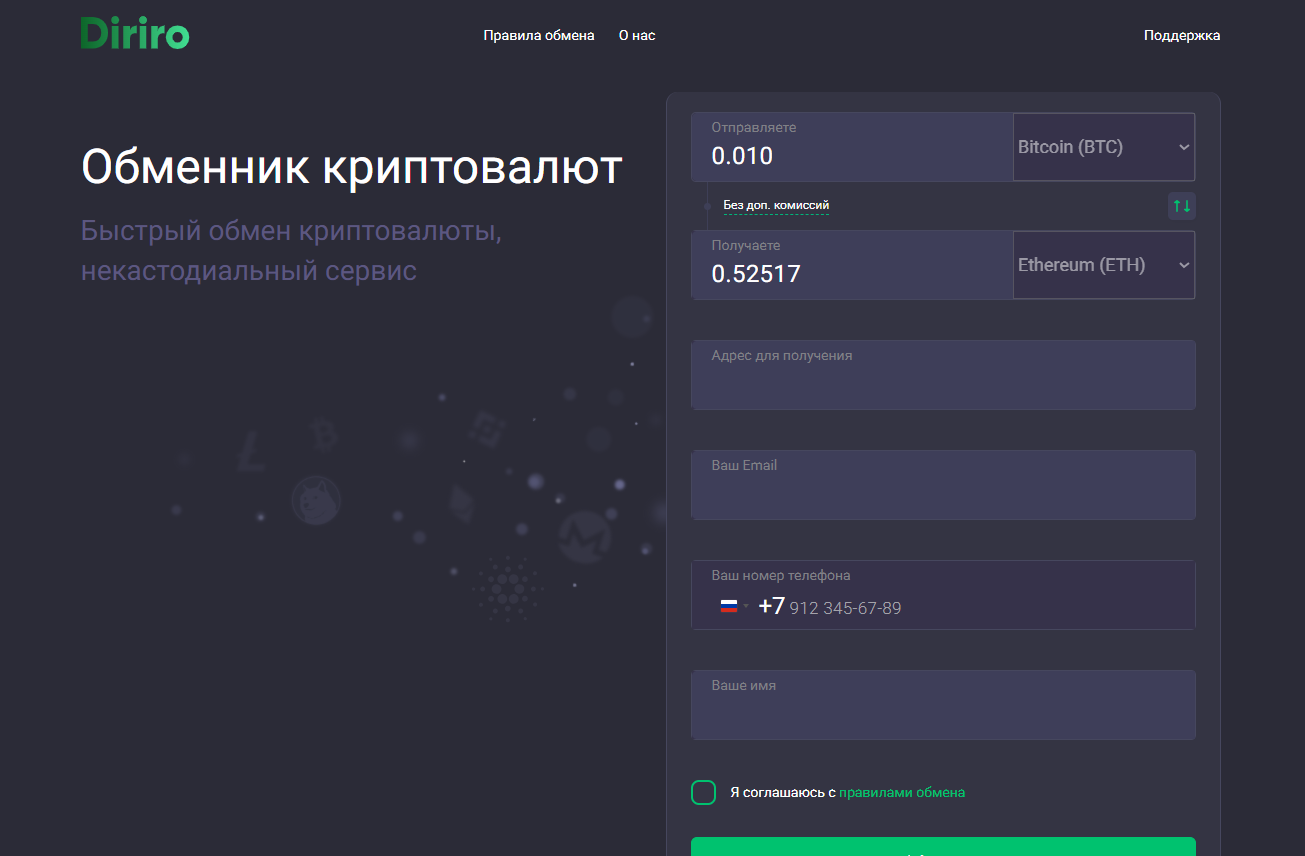
Task: Select the Ваш Email input
Action: click(942, 494)
